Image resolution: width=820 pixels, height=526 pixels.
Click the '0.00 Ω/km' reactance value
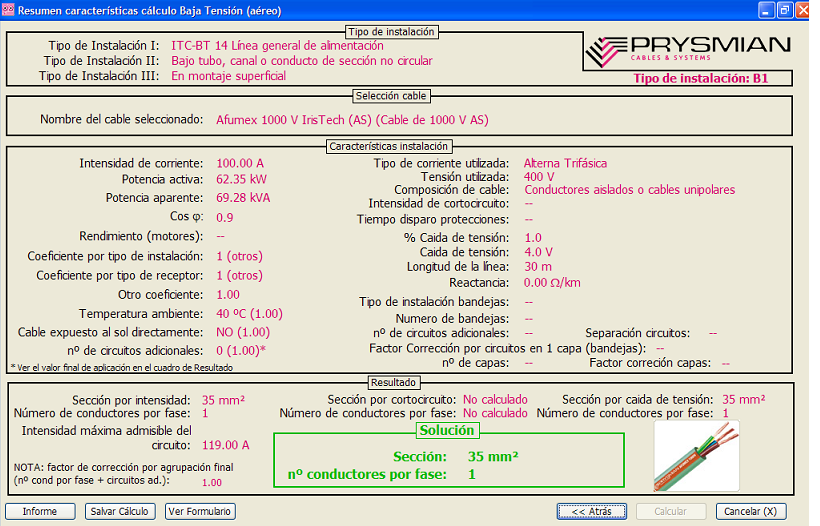[x=552, y=283]
